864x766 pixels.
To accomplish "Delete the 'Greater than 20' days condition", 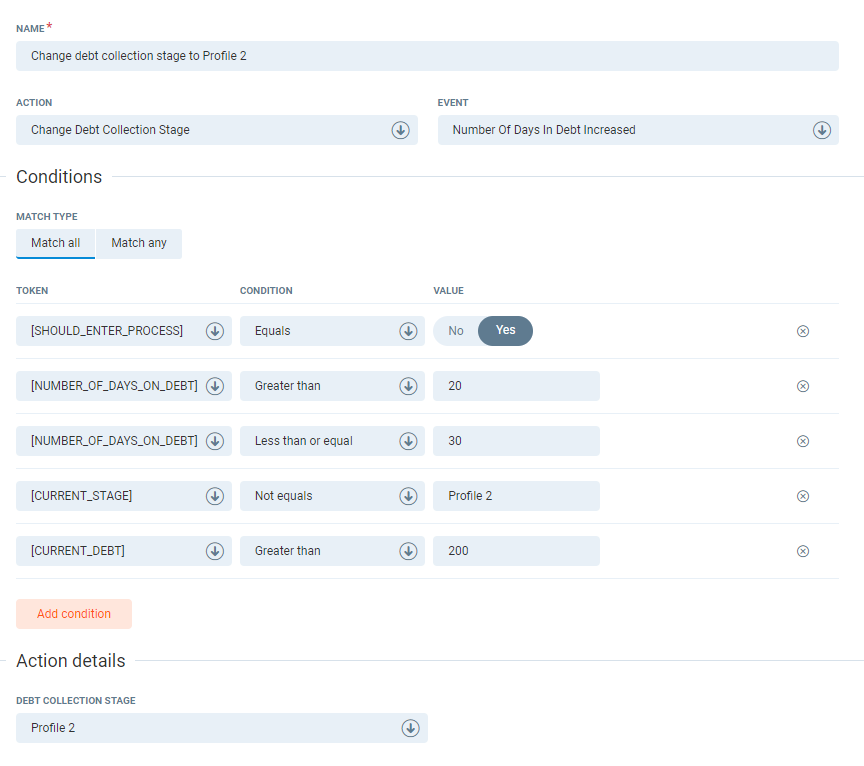I will coord(802,386).
